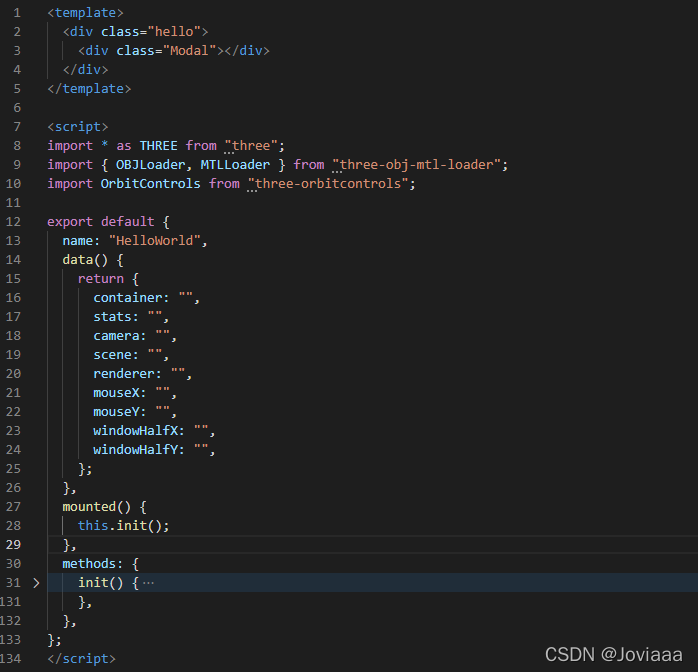Click the opening <script> tag
Screen dimensions: 698x672
(77, 127)
